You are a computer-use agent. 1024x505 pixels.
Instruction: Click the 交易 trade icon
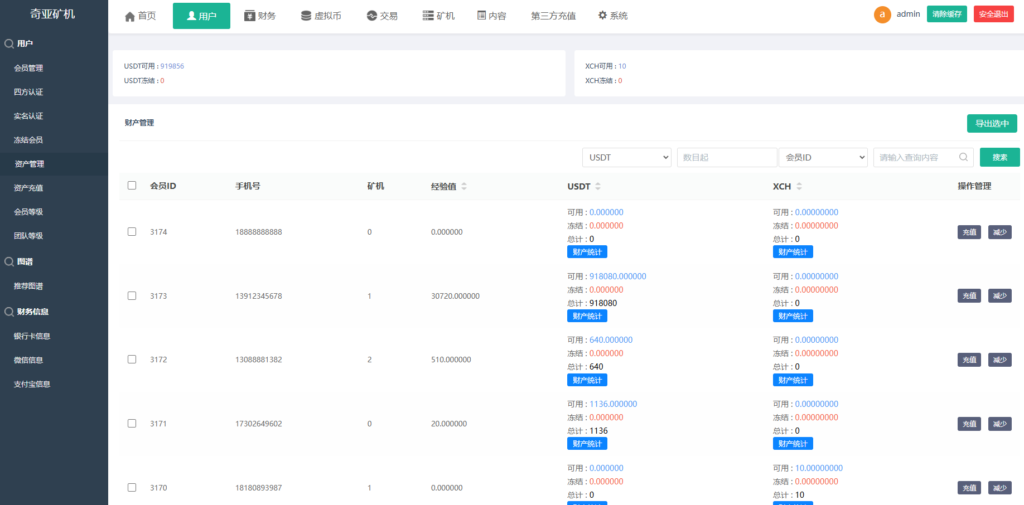(372, 16)
